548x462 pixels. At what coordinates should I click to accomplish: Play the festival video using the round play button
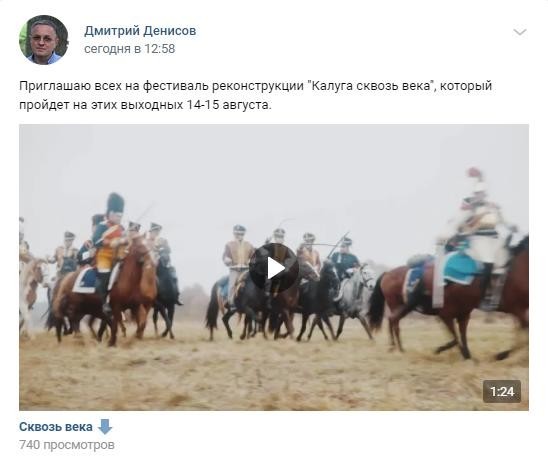tap(274, 268)
